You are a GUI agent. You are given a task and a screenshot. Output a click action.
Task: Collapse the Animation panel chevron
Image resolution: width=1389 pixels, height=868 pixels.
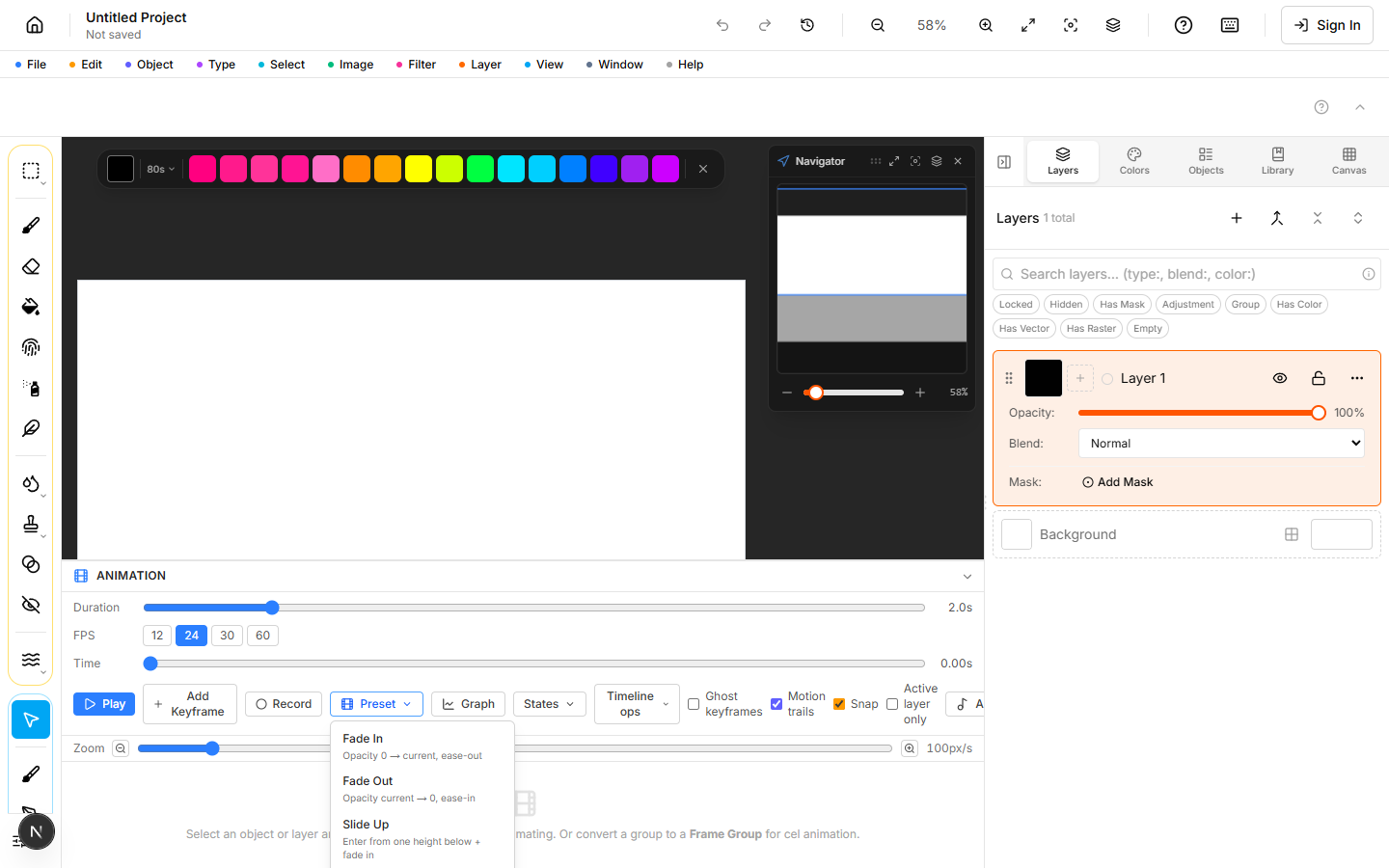(967, 576)
